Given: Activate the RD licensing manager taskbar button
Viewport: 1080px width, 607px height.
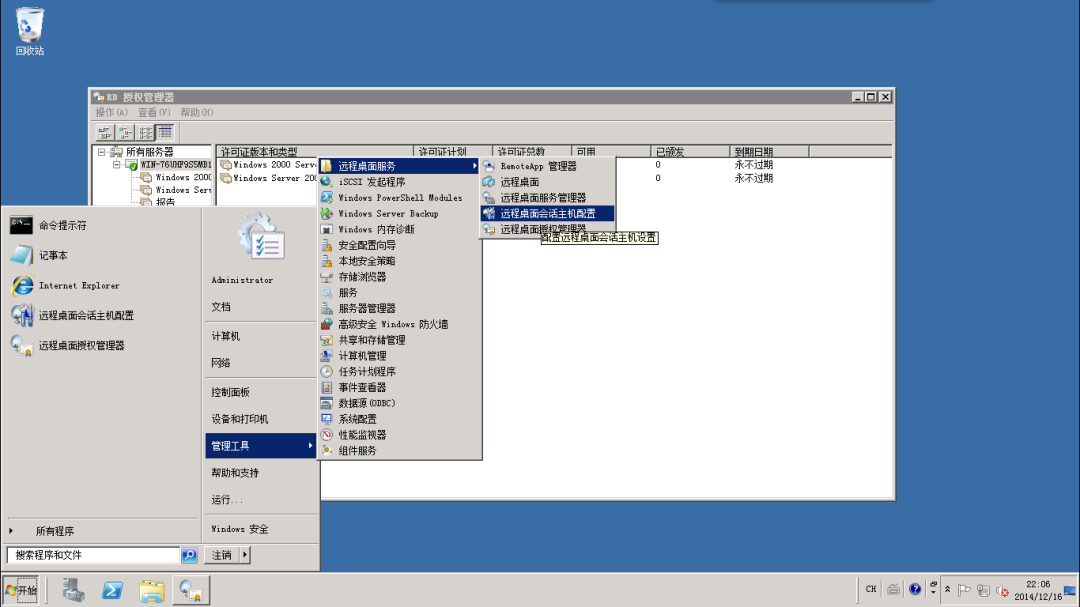Looking at the screenshot, I should pyautogui.click(x=191, y=590).
